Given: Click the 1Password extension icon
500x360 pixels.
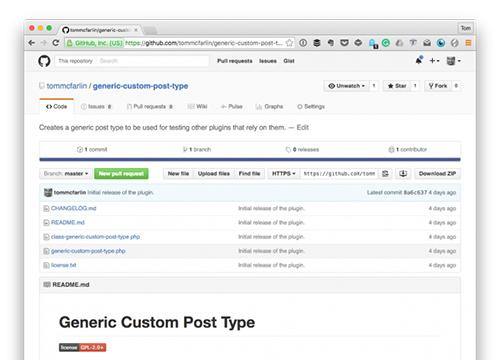Looking at the screenshot, I should (x=303, y=43).
